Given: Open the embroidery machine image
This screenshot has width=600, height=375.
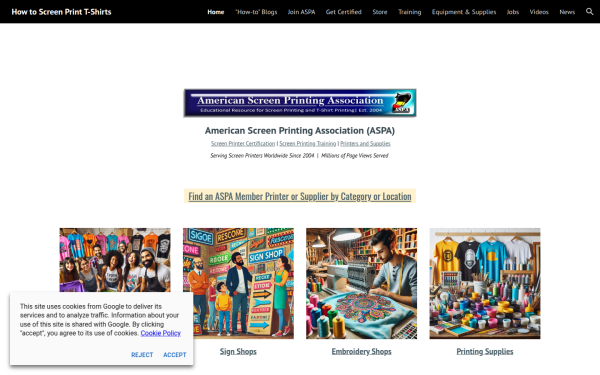Looking at the screenshot, I should click(362, 284).
